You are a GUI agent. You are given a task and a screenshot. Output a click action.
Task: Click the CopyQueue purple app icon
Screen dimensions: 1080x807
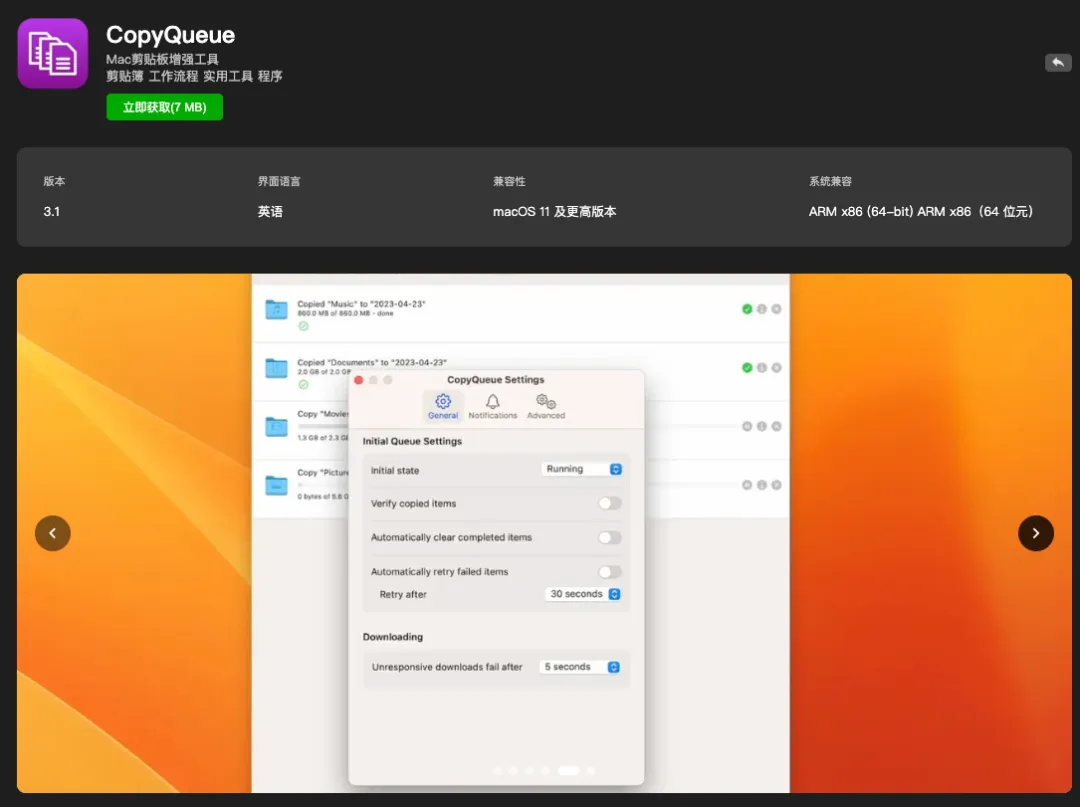[52, 54]
